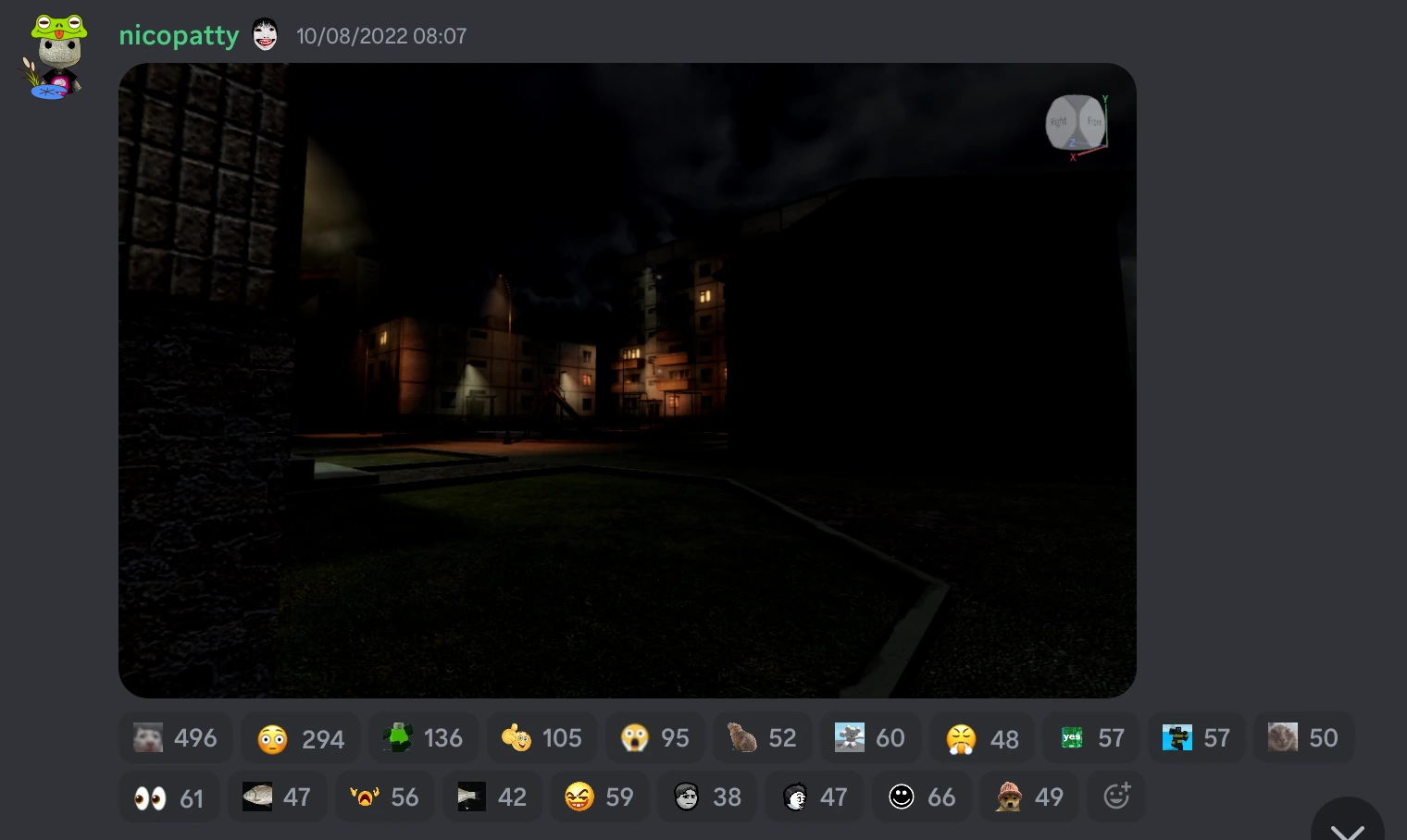Toggle the grinning squint face reaction, 59
The image size is (1407, 840).
pos(599,797)
